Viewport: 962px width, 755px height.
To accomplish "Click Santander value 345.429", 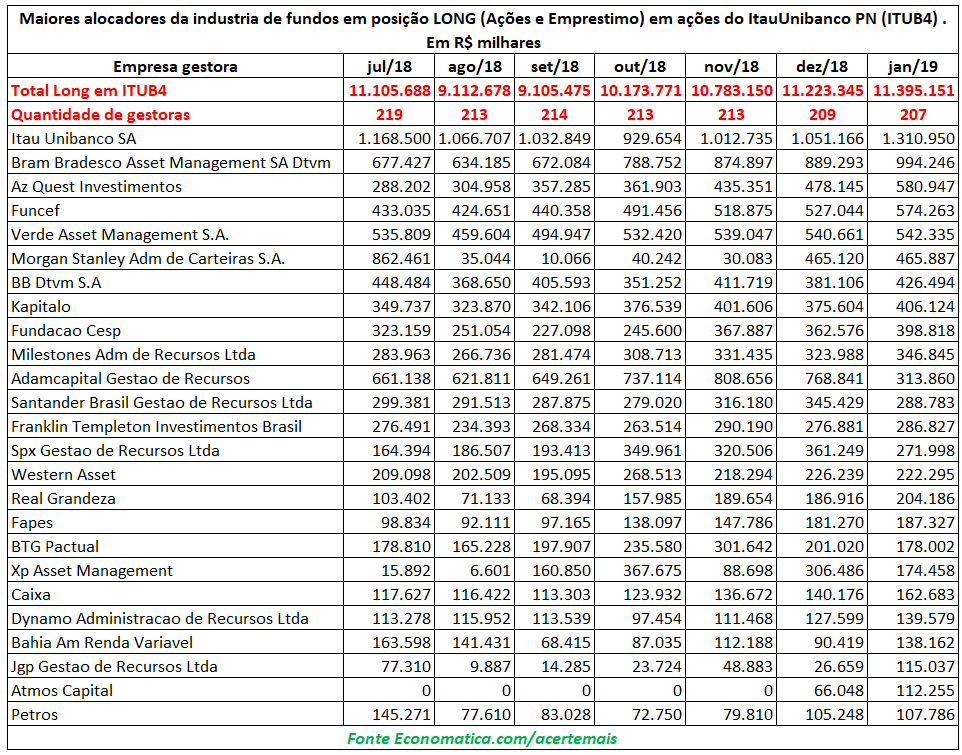I will (834, 402).
